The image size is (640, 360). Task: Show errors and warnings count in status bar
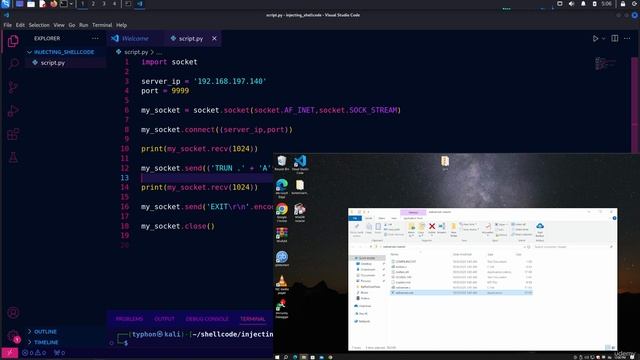34,353
